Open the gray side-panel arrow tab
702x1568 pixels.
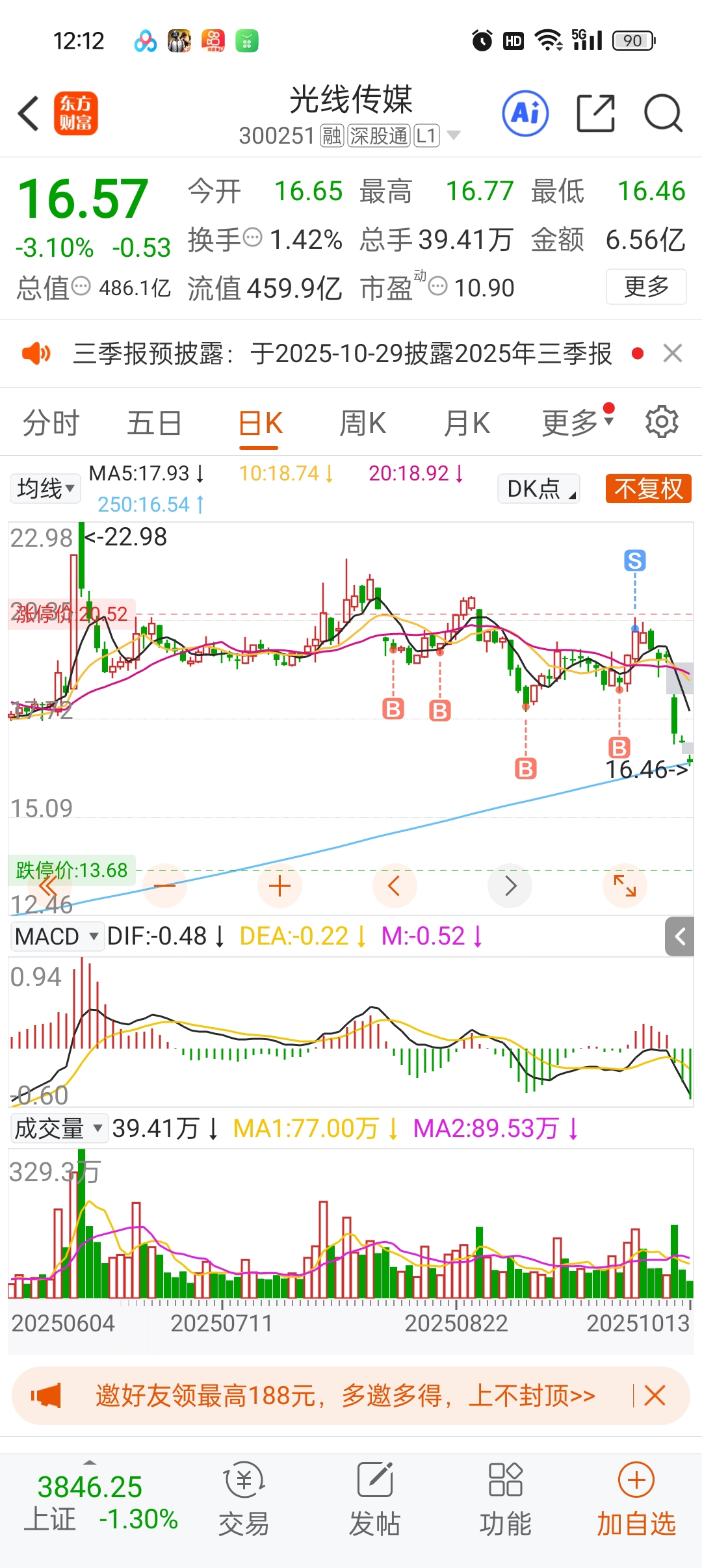(680, 936)
